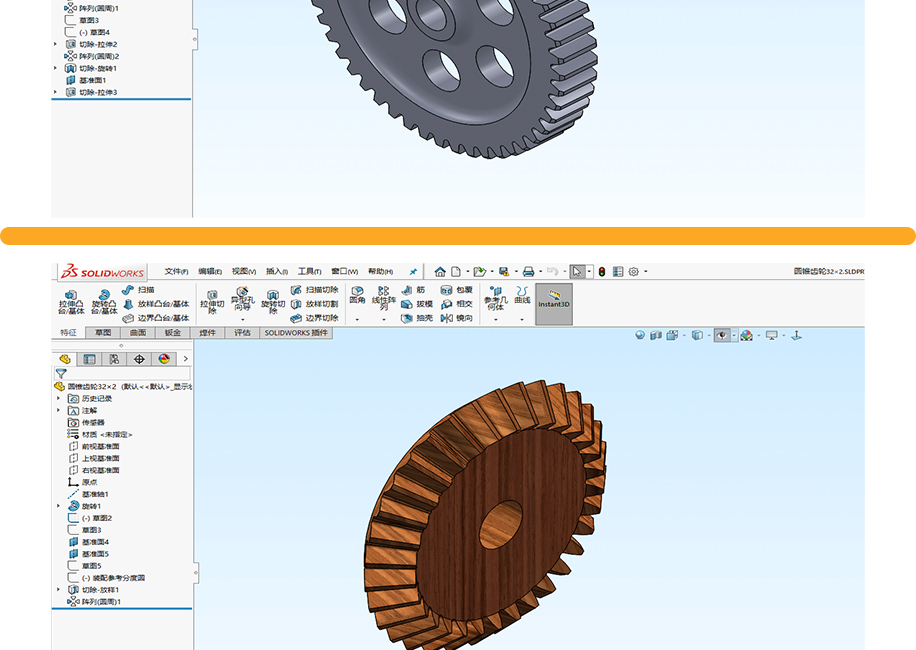Choose the 扫描切除 swept cut tool
The width and height of the screenshot is (916, 650).
click(314, 290)
